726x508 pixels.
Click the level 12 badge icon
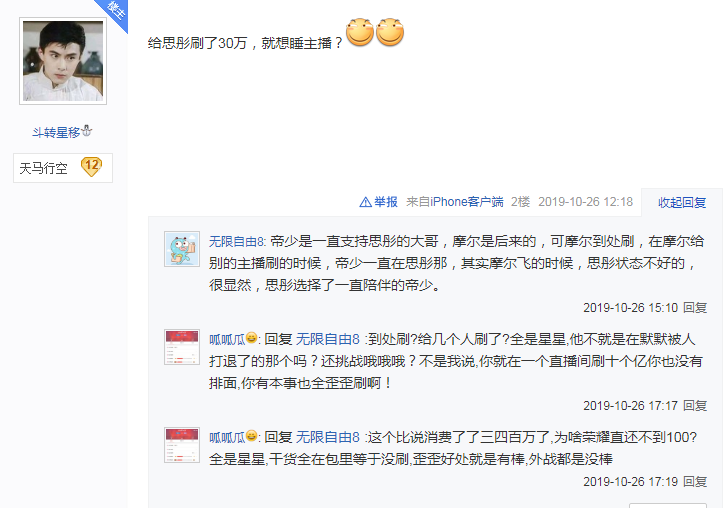coord(91,167)
